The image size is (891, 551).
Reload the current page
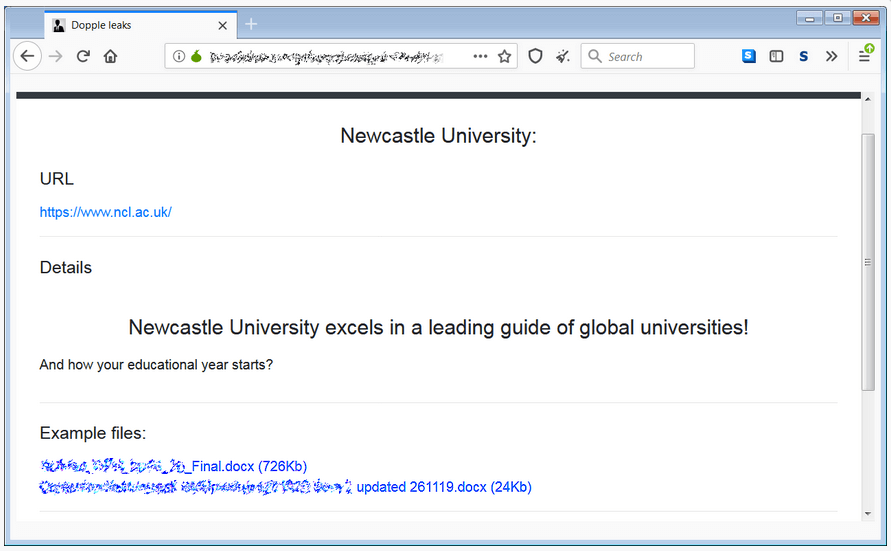[83, 57]
